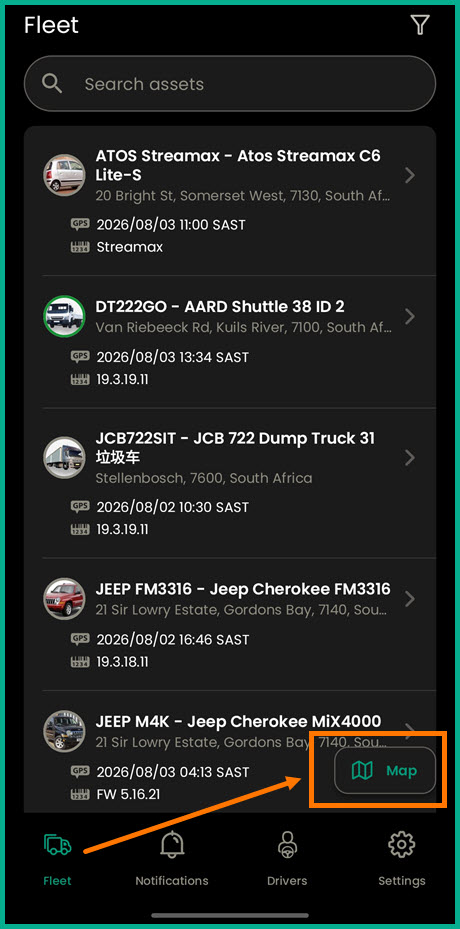Click the red Jeep FM3316 thumbnail
The width and height of the screenshot is (460, 929).
64,598
